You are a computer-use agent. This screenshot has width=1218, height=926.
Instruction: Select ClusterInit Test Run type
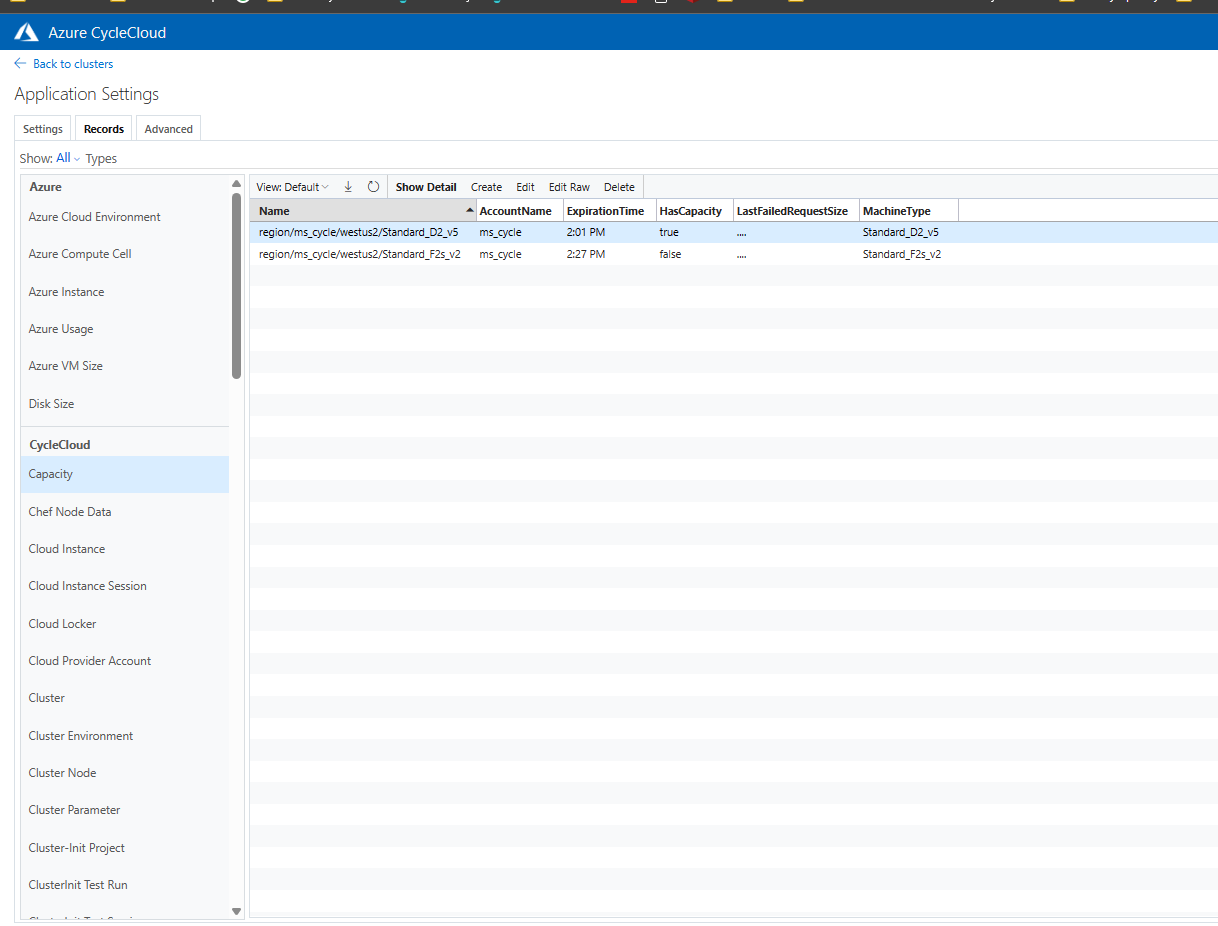coord(124,885)
